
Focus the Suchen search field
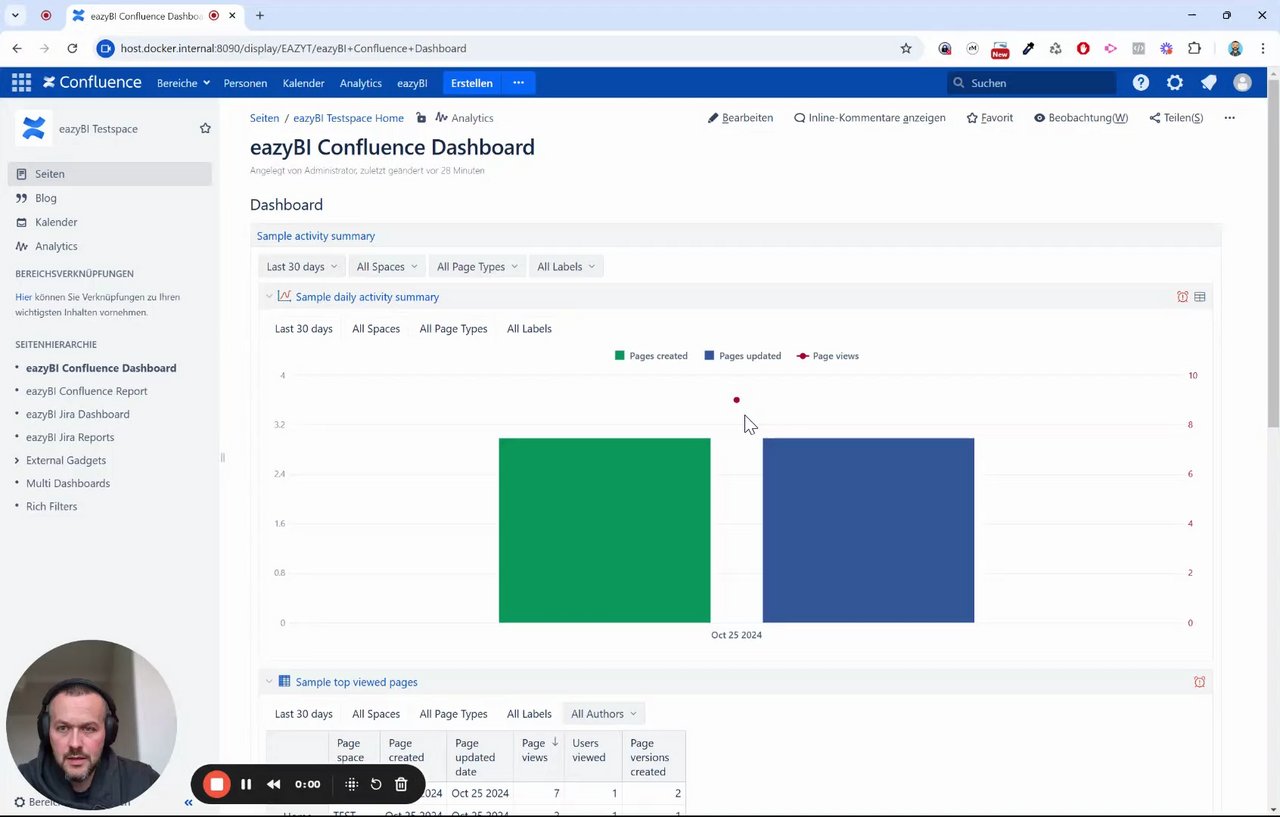1031,83
